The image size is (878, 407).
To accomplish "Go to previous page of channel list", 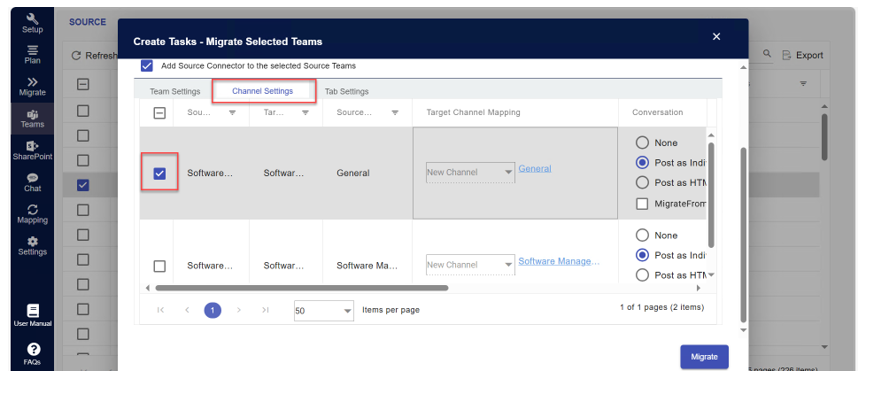I will tap(187, 310).
